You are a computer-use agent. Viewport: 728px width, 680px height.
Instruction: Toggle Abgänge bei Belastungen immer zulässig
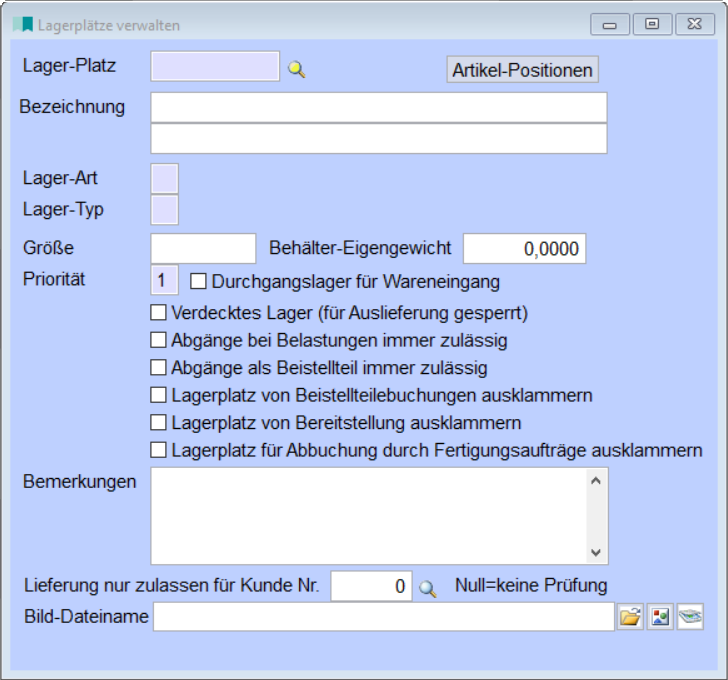158,340
